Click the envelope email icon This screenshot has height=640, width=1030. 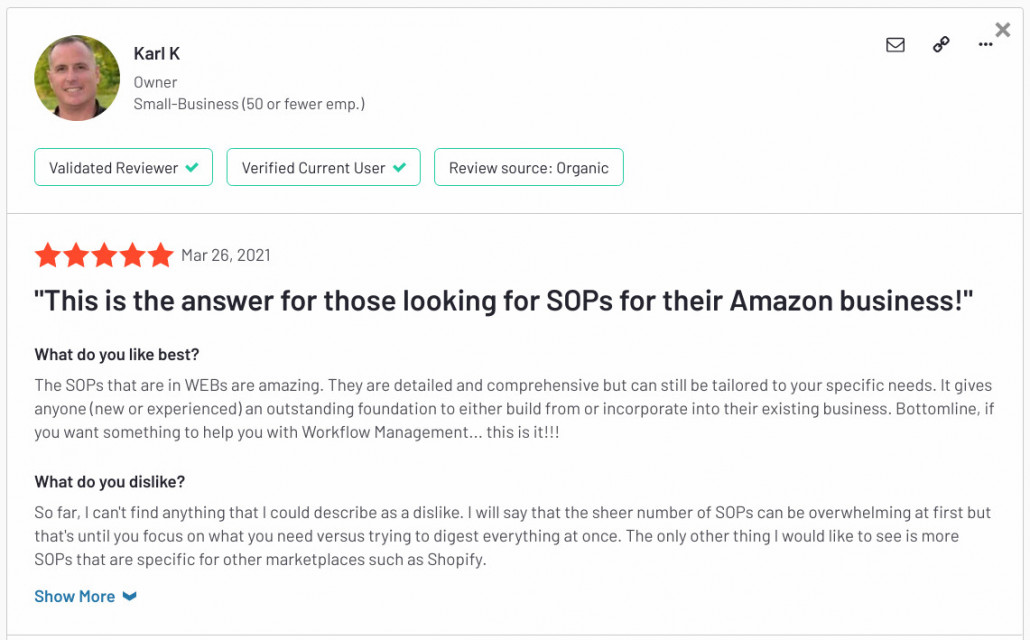[895, 45]
